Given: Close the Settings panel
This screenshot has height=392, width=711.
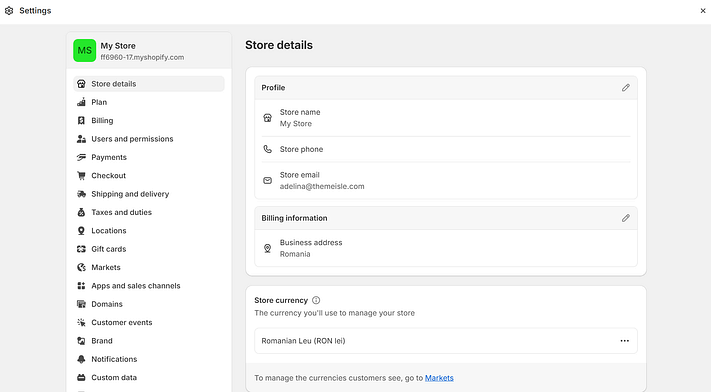Looking at the screenshot, I should (703, 10).
